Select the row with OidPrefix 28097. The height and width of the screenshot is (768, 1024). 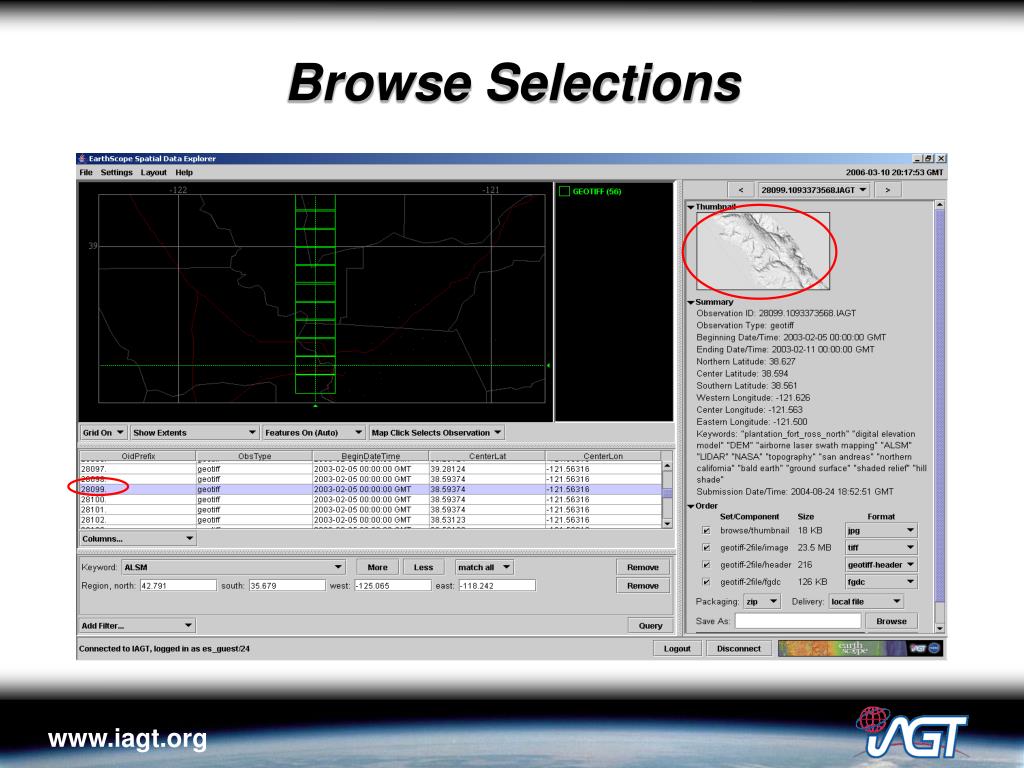(x=370, y=469)
